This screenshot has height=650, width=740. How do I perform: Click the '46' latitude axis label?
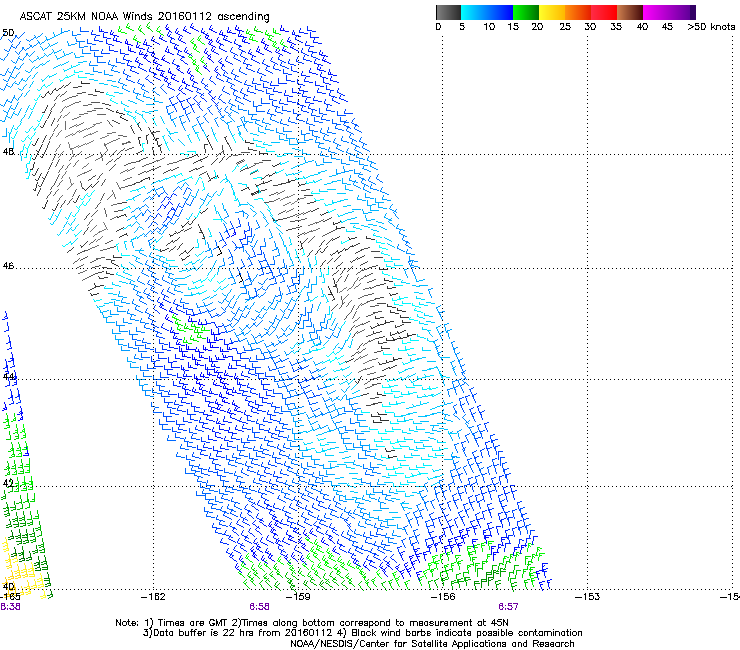[8, 266]
